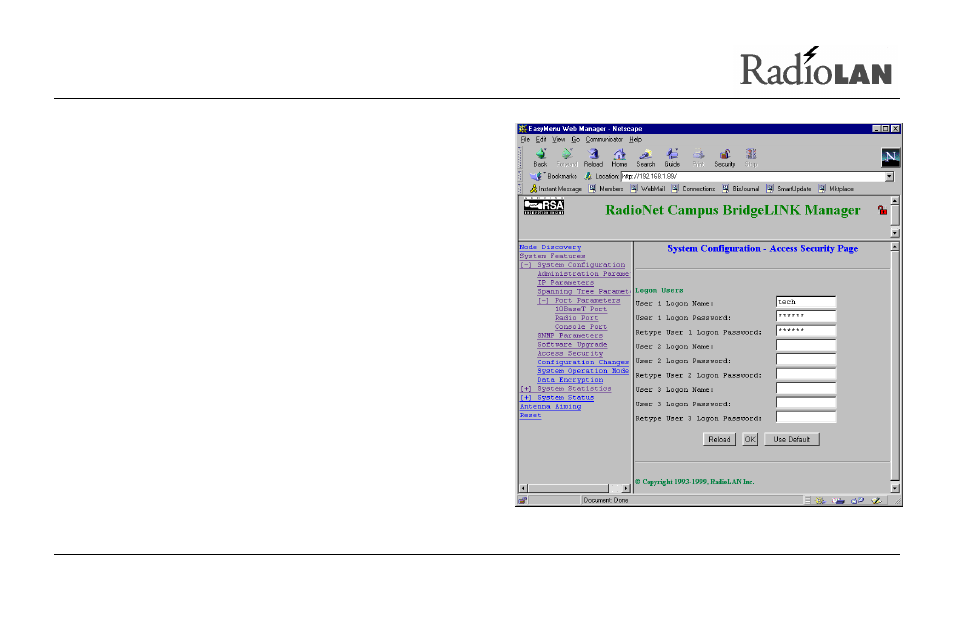Open the BizJournal bookmark
Image resolution: width=954 pixels, height=618 pixels.
coord(740,189)
